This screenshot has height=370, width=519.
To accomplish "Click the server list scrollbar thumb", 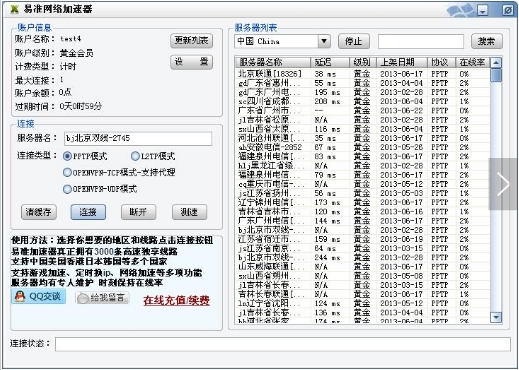I will coord(496,75).
